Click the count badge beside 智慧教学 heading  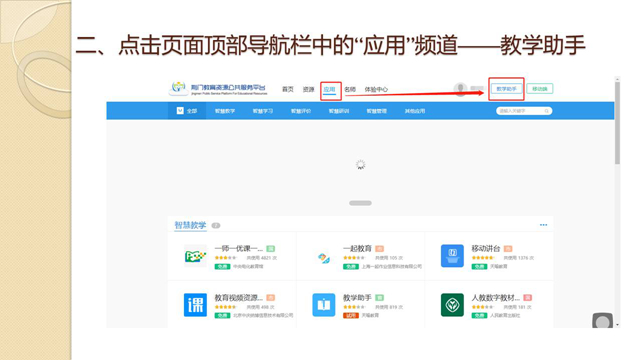(216, 225)
